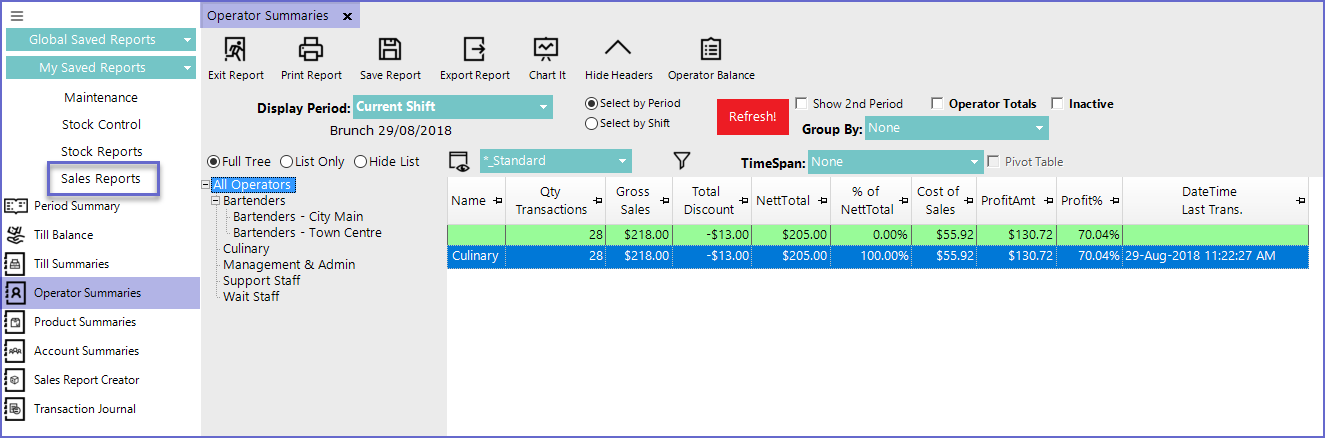Enable the Show 2nd Period checkbox
This screenshot has height=438, width=1325.
click(801, 103)
